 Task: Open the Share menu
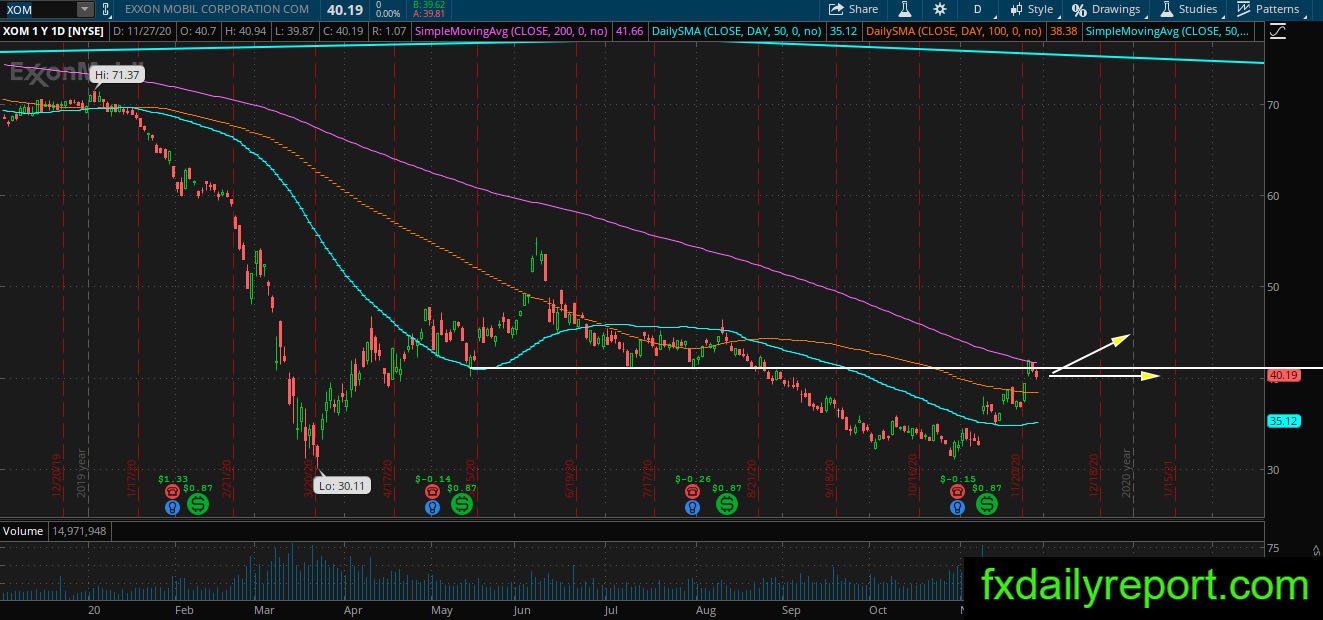854,9
